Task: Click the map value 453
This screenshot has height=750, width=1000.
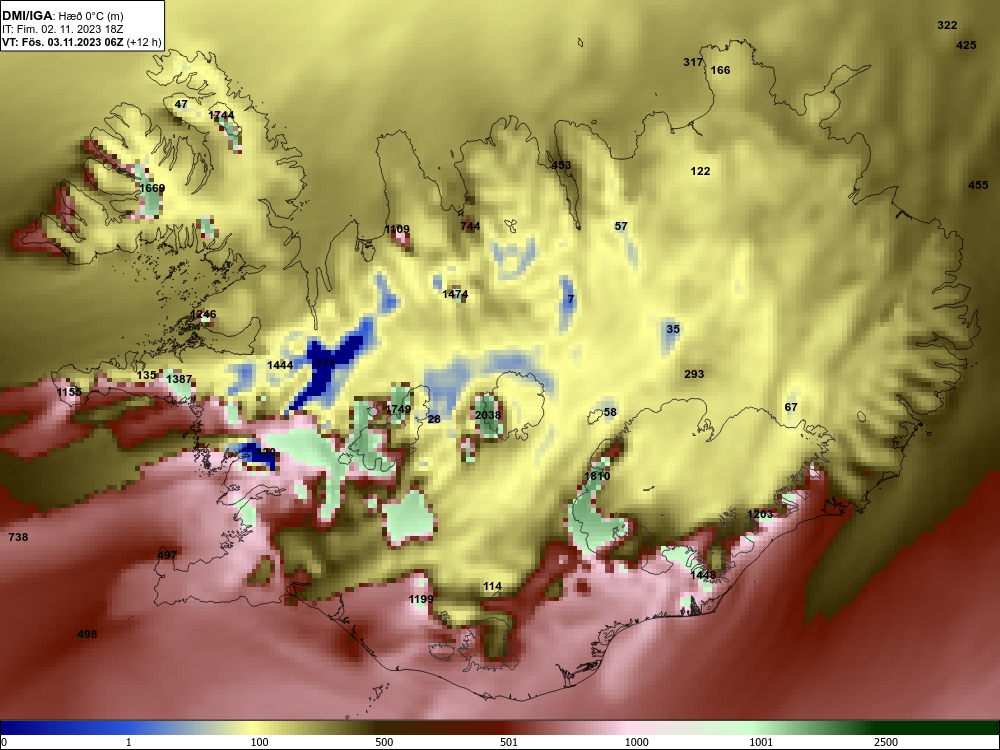Action: coord(561,165)
